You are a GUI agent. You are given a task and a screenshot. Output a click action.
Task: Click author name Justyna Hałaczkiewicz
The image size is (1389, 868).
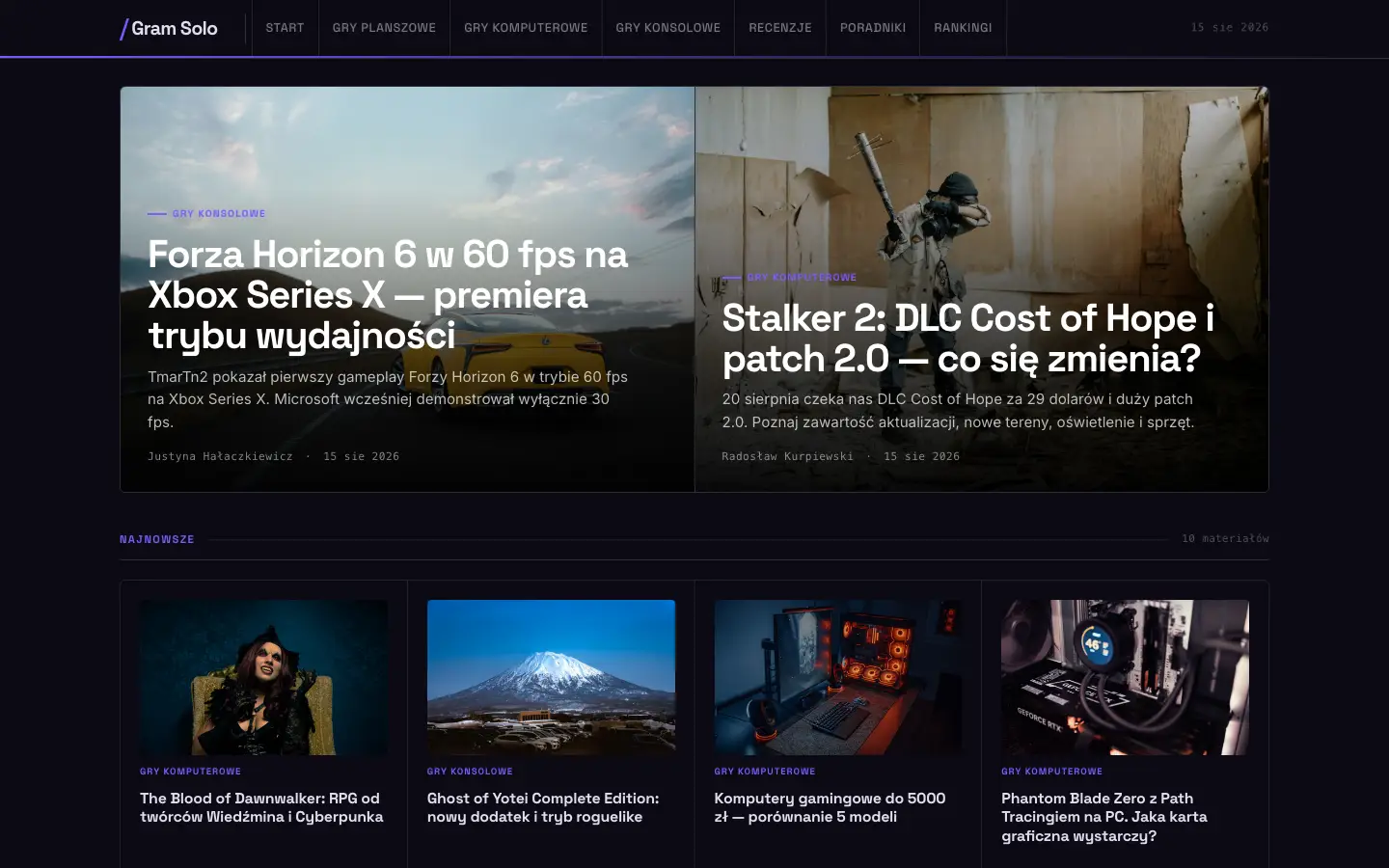tap(220, 457)
